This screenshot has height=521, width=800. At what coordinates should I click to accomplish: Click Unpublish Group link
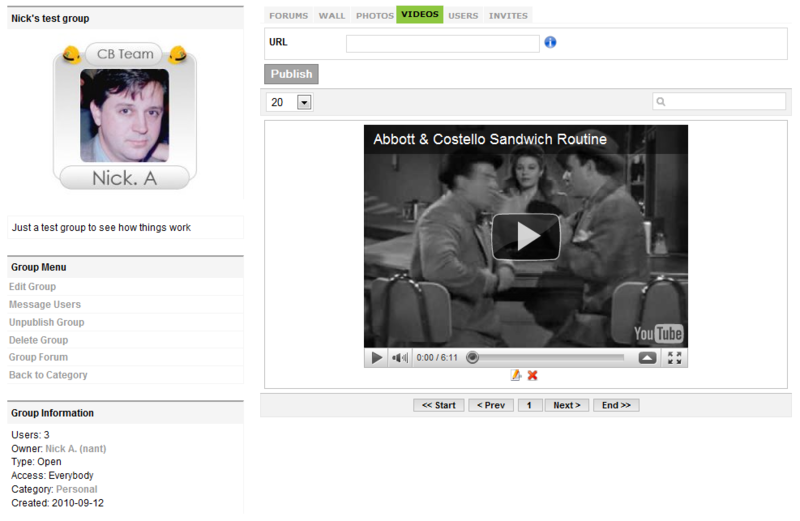click(46, 322)
